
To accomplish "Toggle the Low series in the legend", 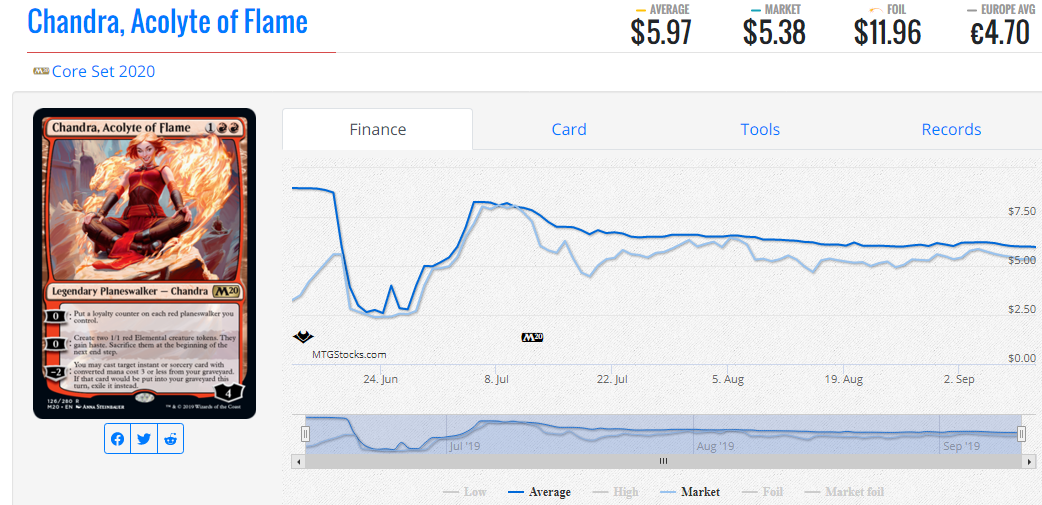I will (465, 492).
